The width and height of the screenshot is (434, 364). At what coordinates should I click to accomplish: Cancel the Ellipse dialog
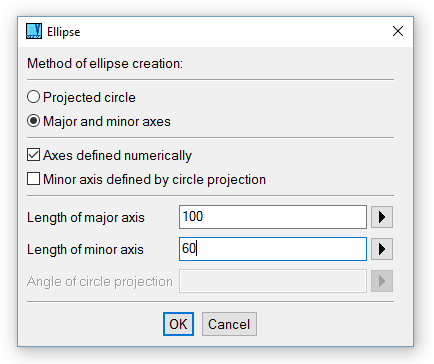click(x=229, y=324)
